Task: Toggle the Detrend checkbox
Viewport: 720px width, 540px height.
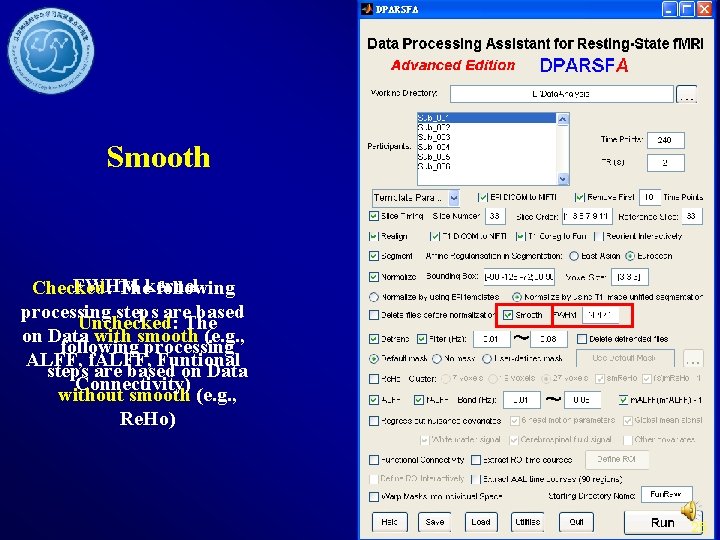Action: (x=374, y=339)
